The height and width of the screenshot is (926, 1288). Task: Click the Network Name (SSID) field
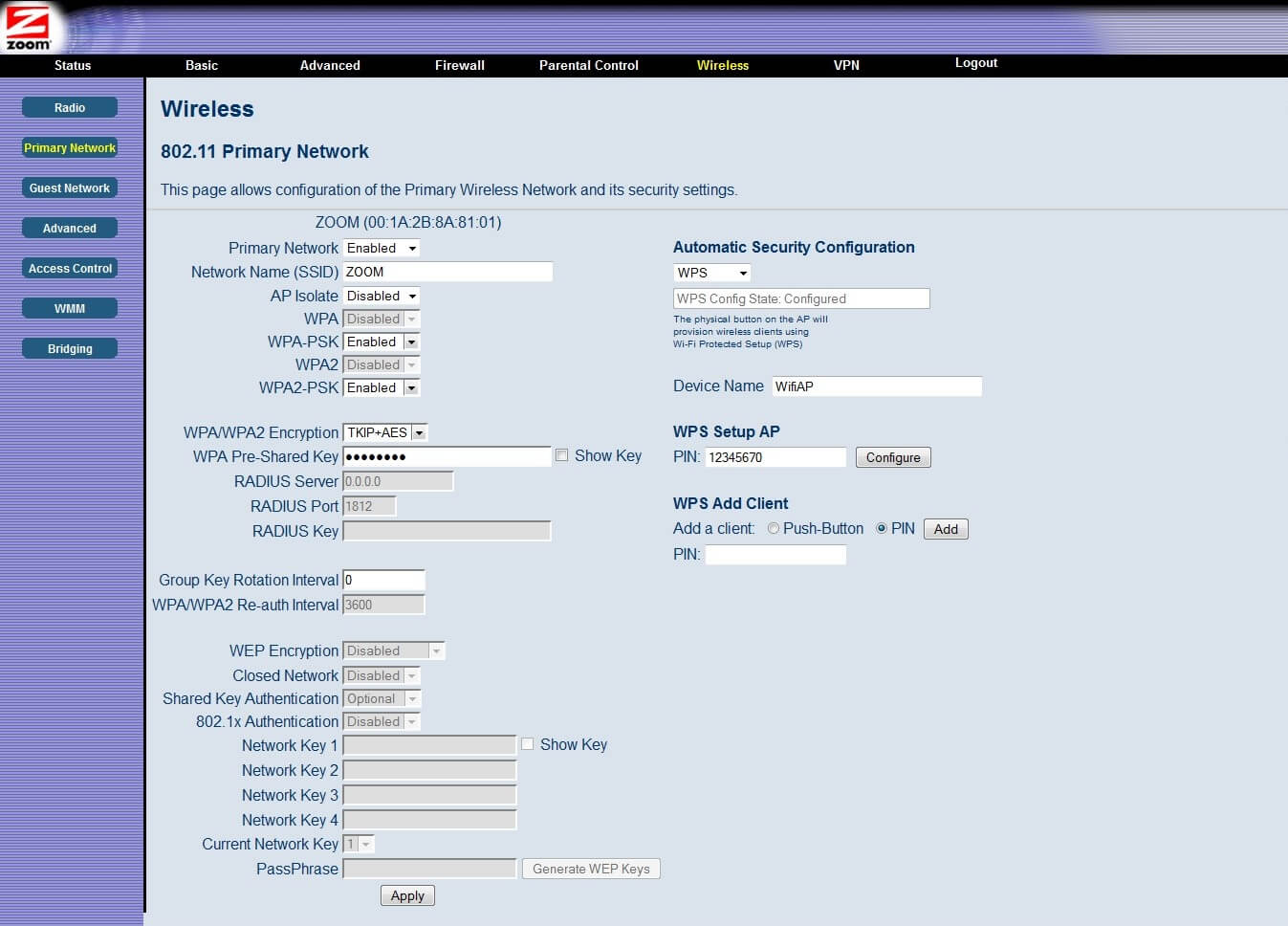[448, 272]
